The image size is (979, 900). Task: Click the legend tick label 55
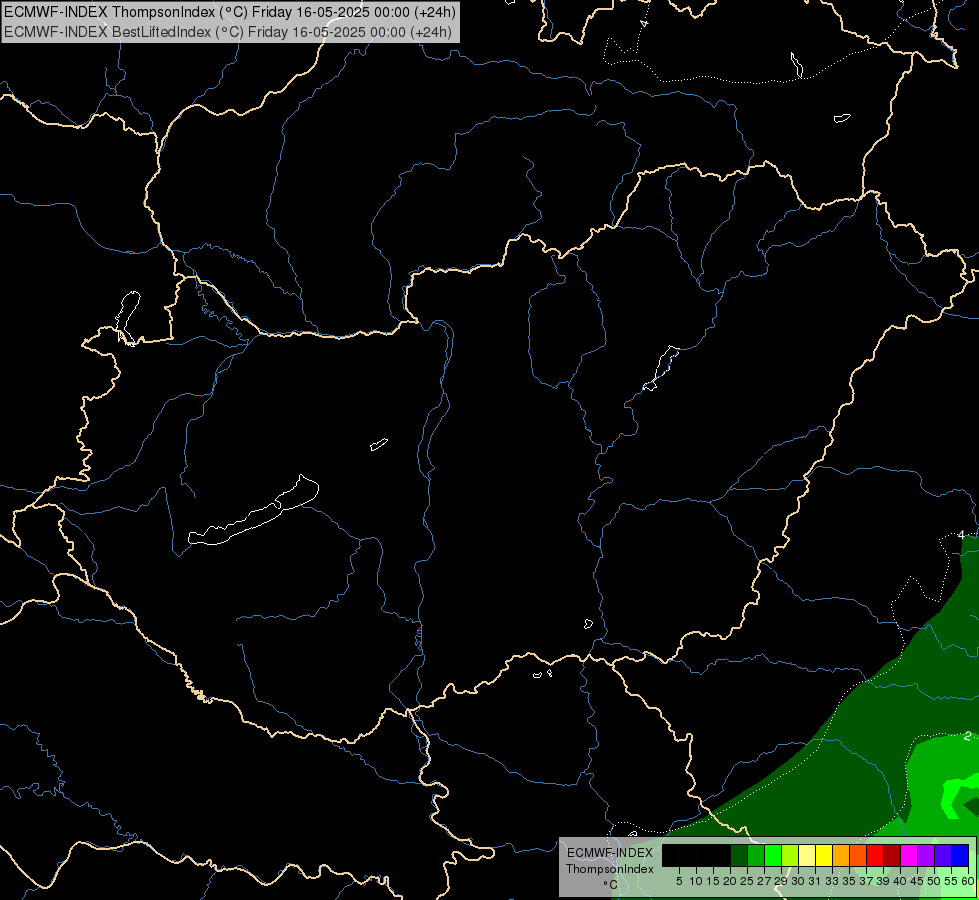(x=950, y=881)
